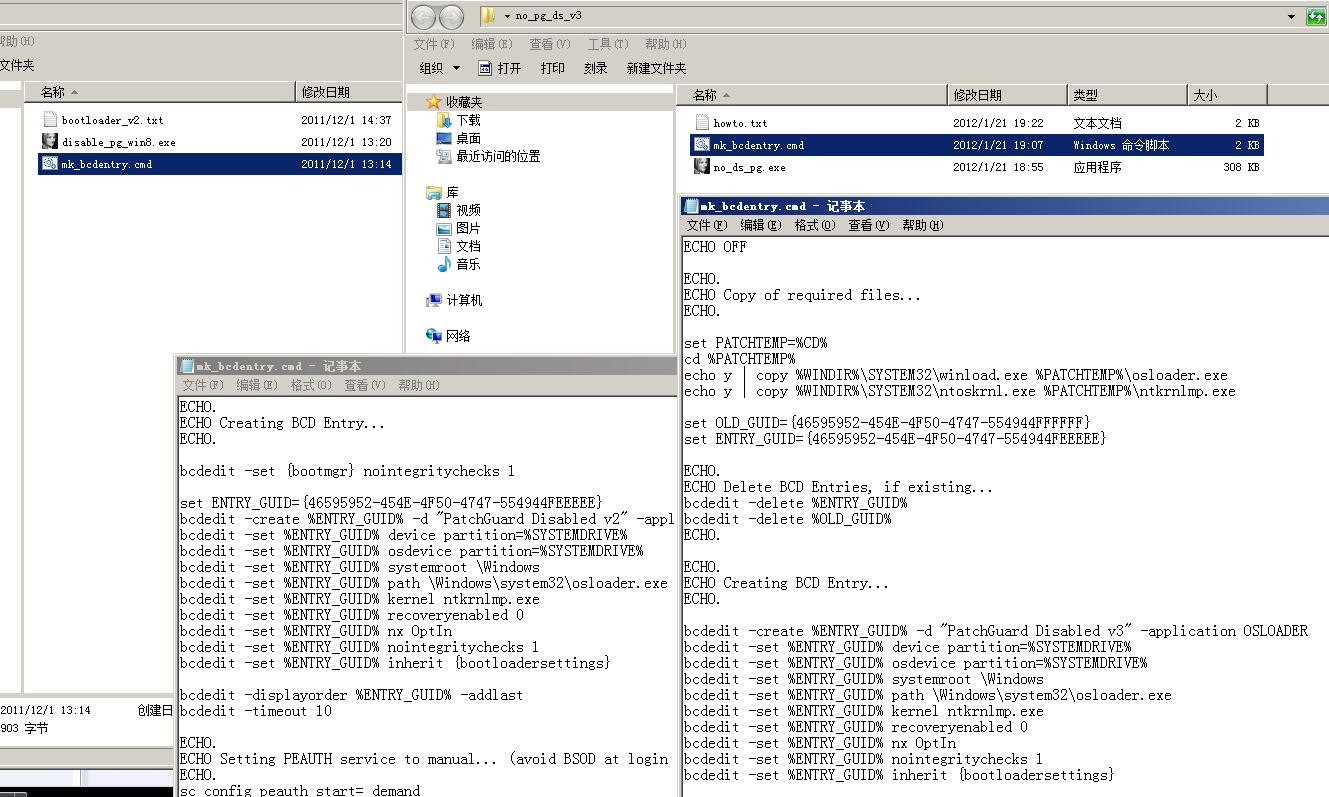Click the Back navigation arrow in no_pg_ds_v3 window
1329x797 pixels.
(x=424, y=17)
